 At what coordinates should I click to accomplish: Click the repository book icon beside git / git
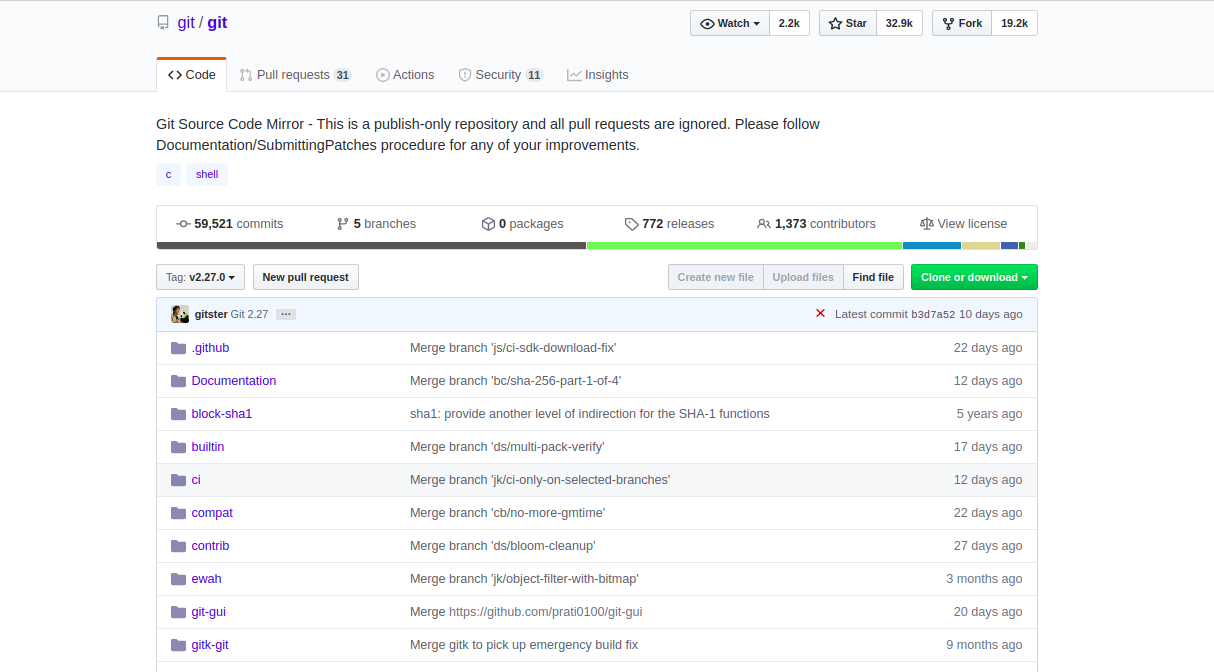click(163, 23)
